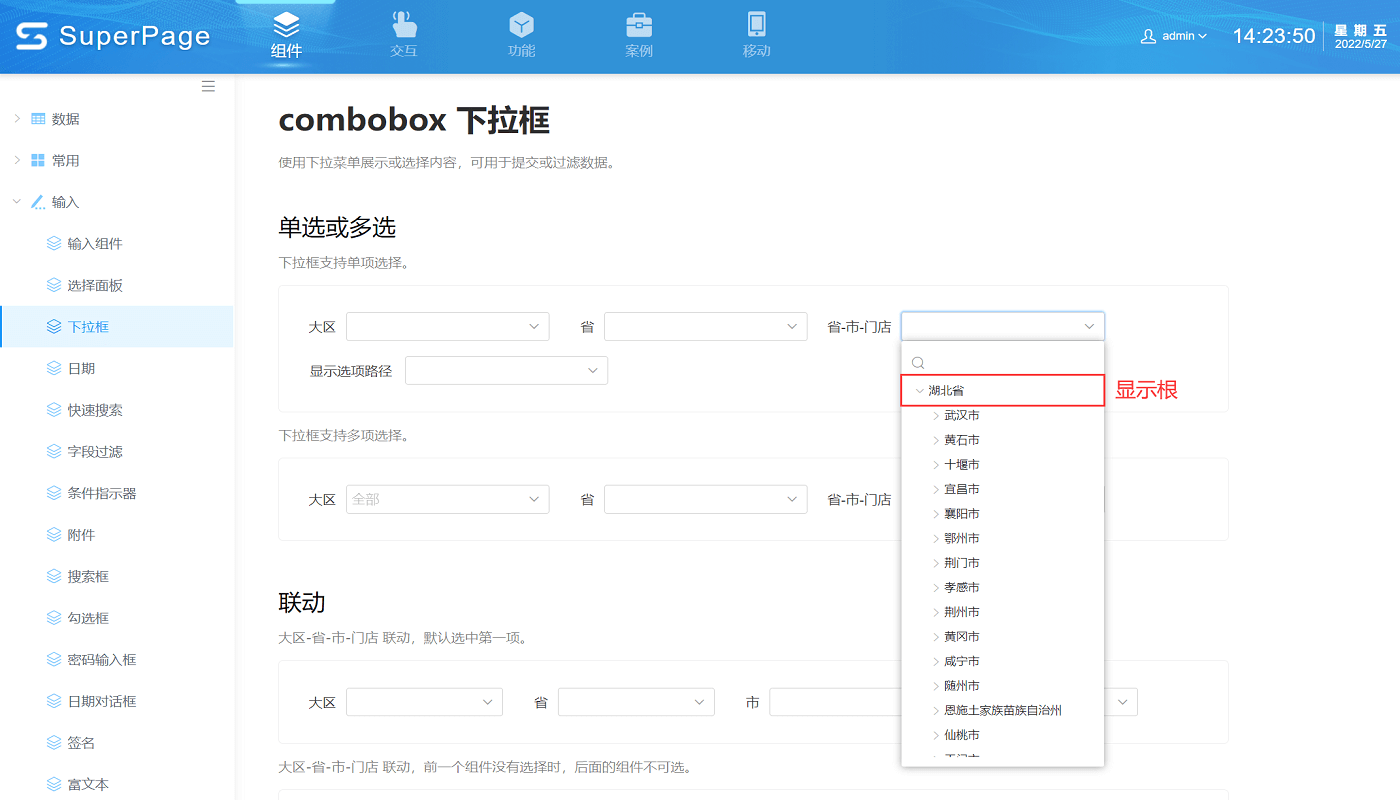Click the search icon in dropdown panel
Image resolution: width=1400 pixels, height=800 pixels.
[x=918, y=363]
